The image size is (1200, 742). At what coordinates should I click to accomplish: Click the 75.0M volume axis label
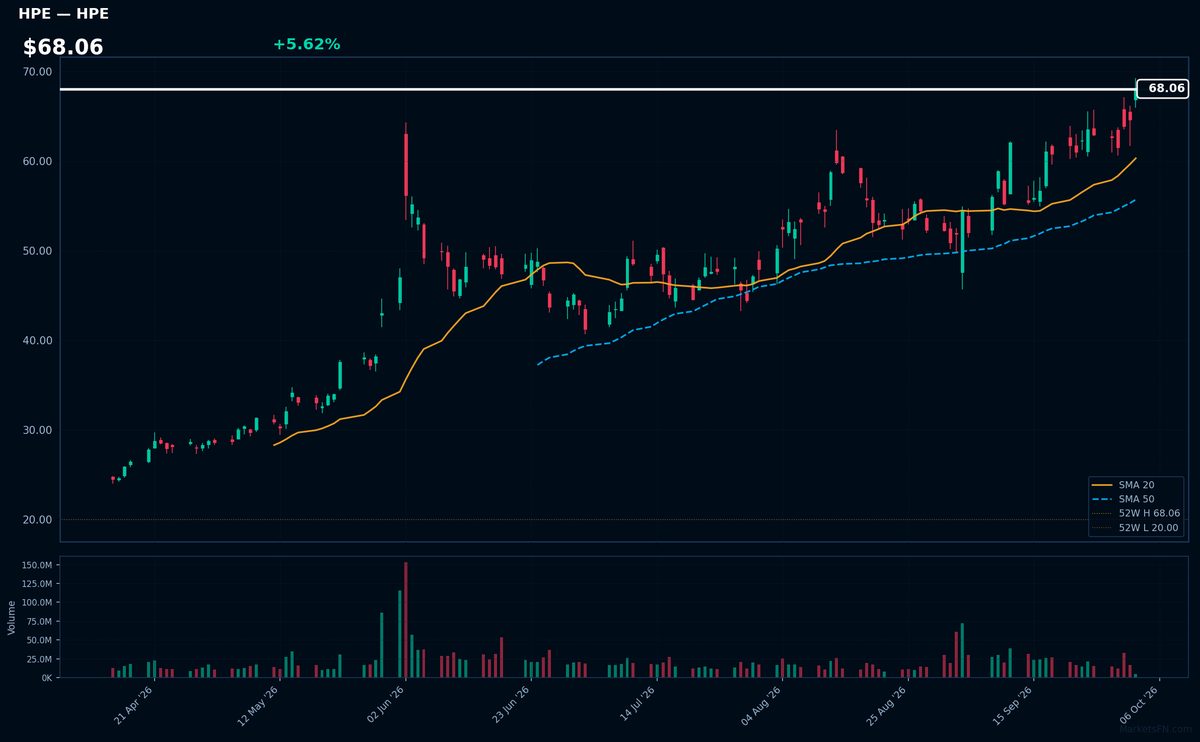[38, 621]
